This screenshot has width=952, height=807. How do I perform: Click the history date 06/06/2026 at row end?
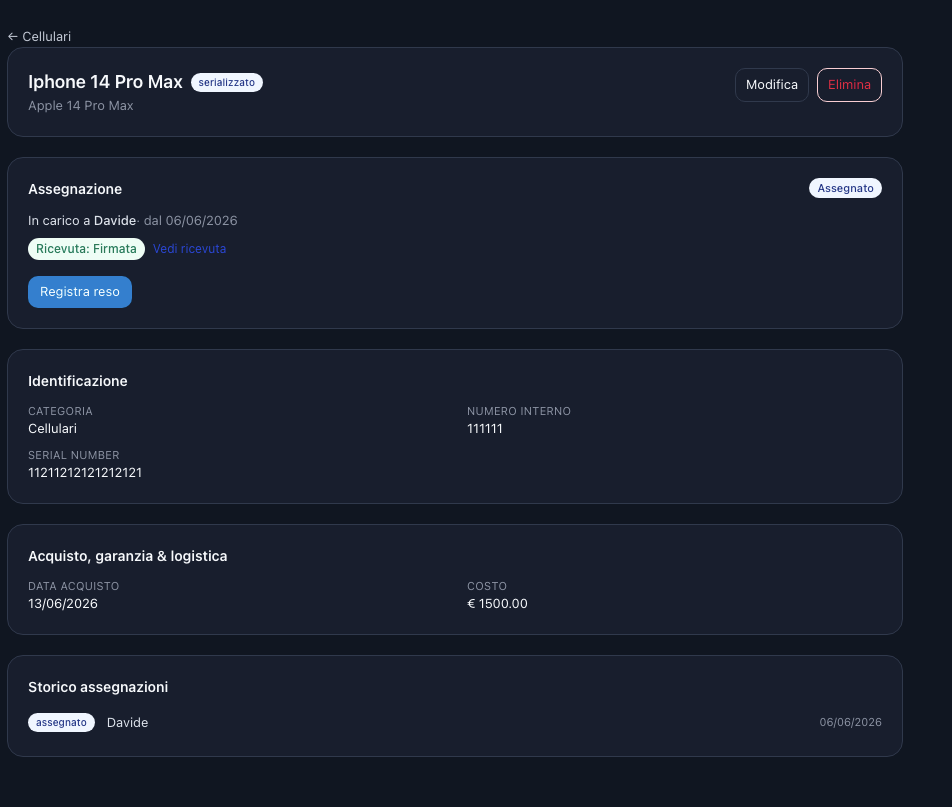point(850,723)
